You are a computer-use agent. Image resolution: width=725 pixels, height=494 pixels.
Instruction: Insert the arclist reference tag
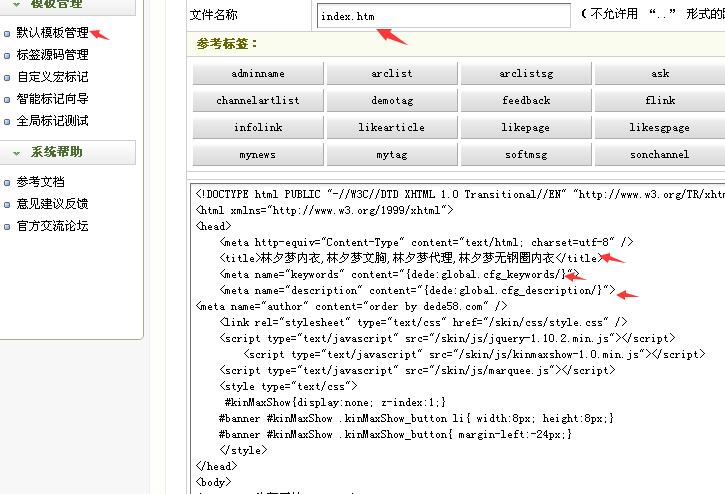[x=392, y=74]
